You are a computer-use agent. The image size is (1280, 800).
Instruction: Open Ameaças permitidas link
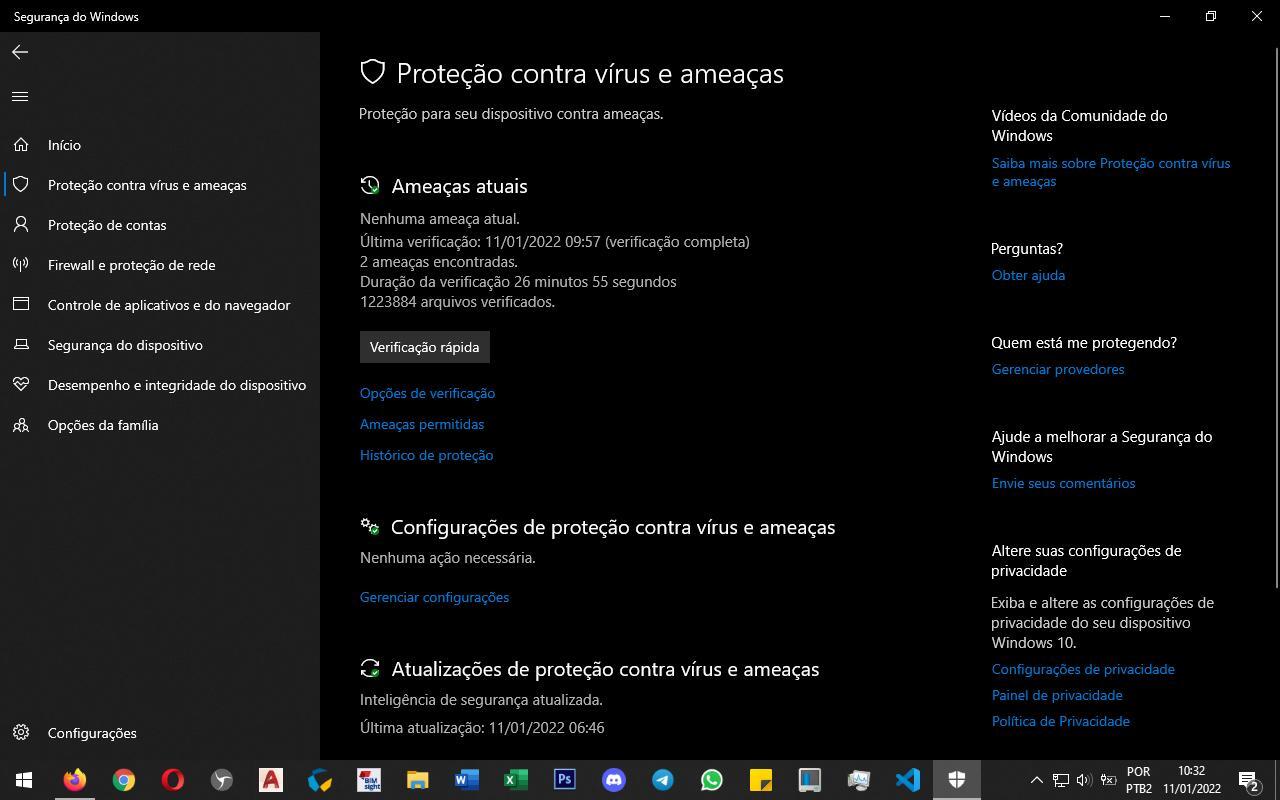click(x=422, y=424)
